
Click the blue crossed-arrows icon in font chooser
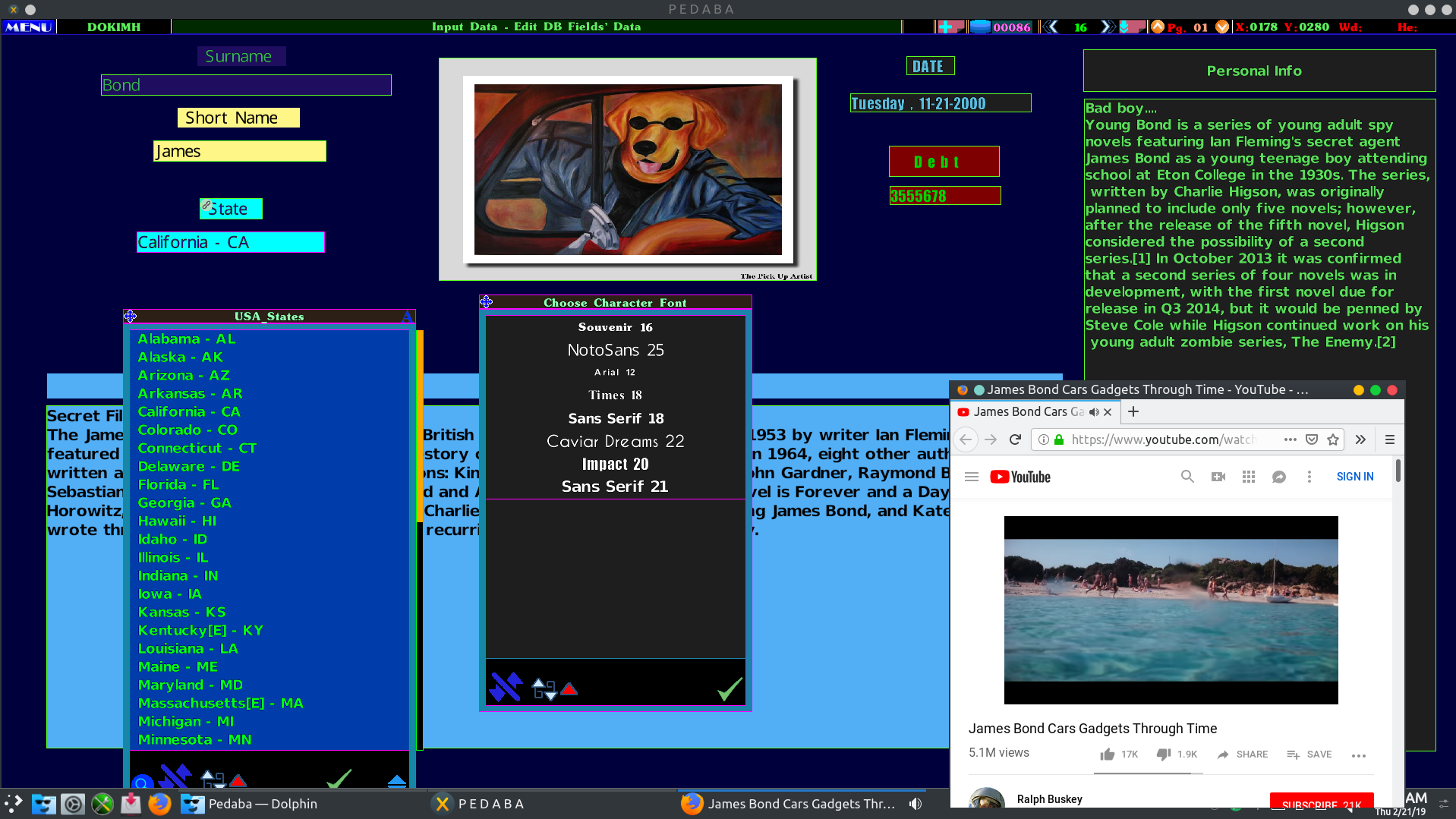pyautogui.click(x=506, y=687)
